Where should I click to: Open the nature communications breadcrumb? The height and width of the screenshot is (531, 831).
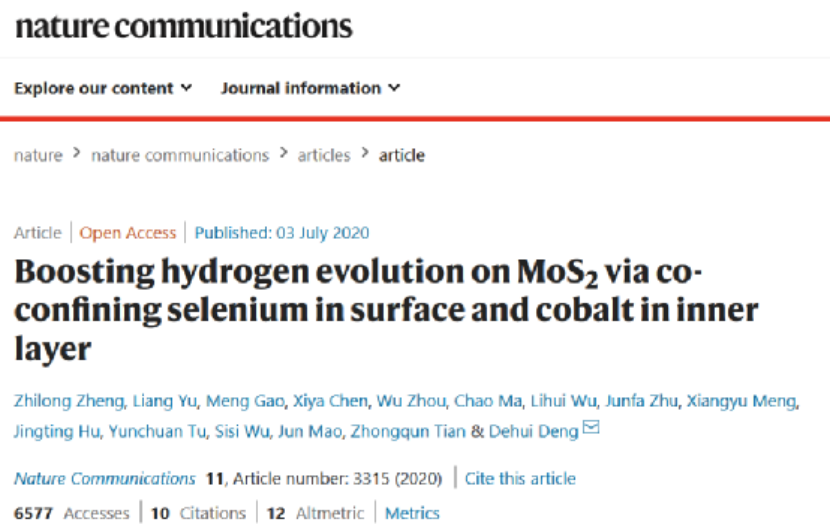[180, 155]
